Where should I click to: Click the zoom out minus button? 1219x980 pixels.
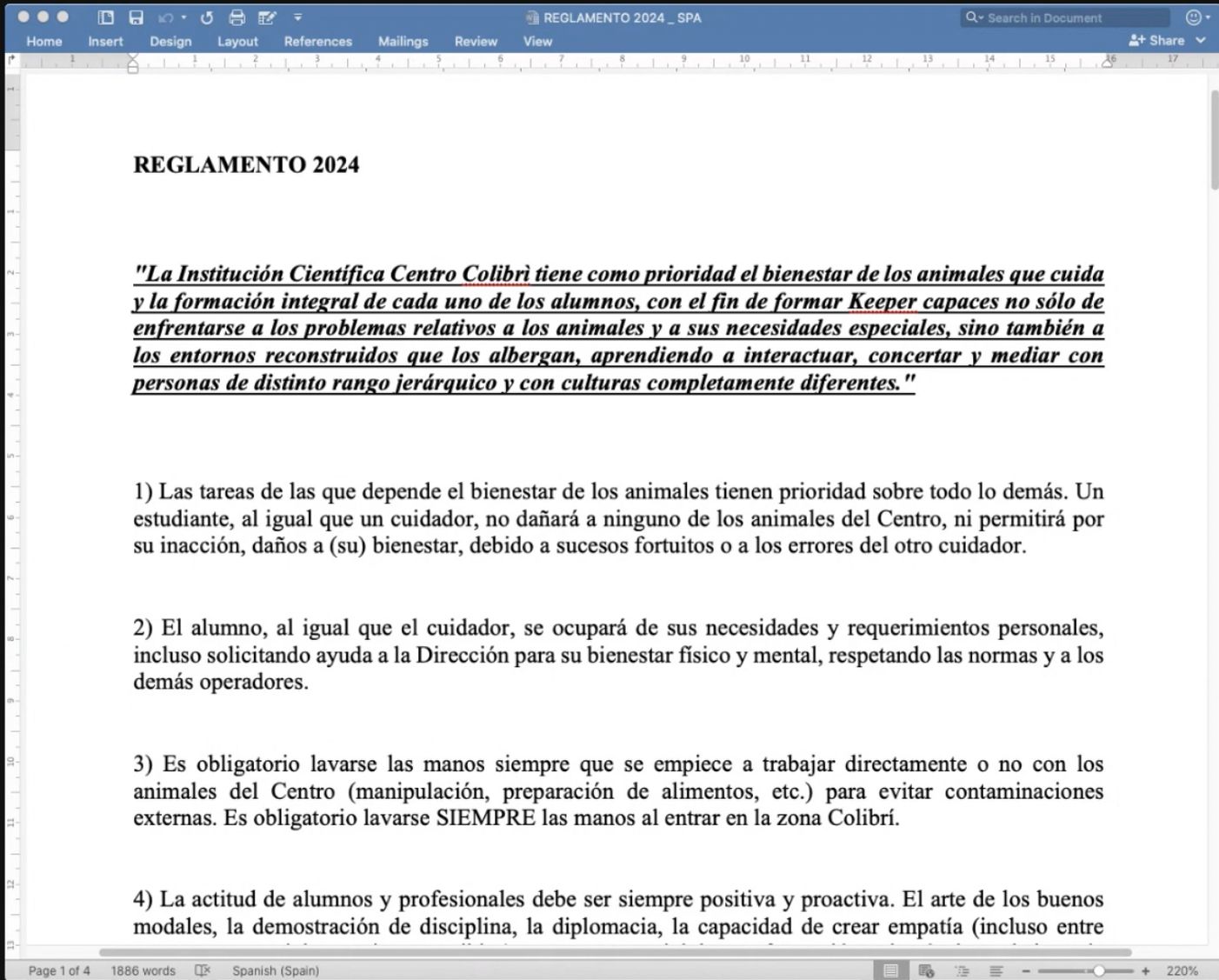(x=1026, y=970)
